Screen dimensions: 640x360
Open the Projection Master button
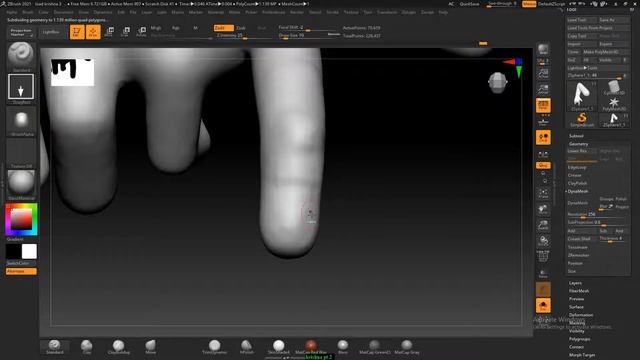[x=21, y=32]
